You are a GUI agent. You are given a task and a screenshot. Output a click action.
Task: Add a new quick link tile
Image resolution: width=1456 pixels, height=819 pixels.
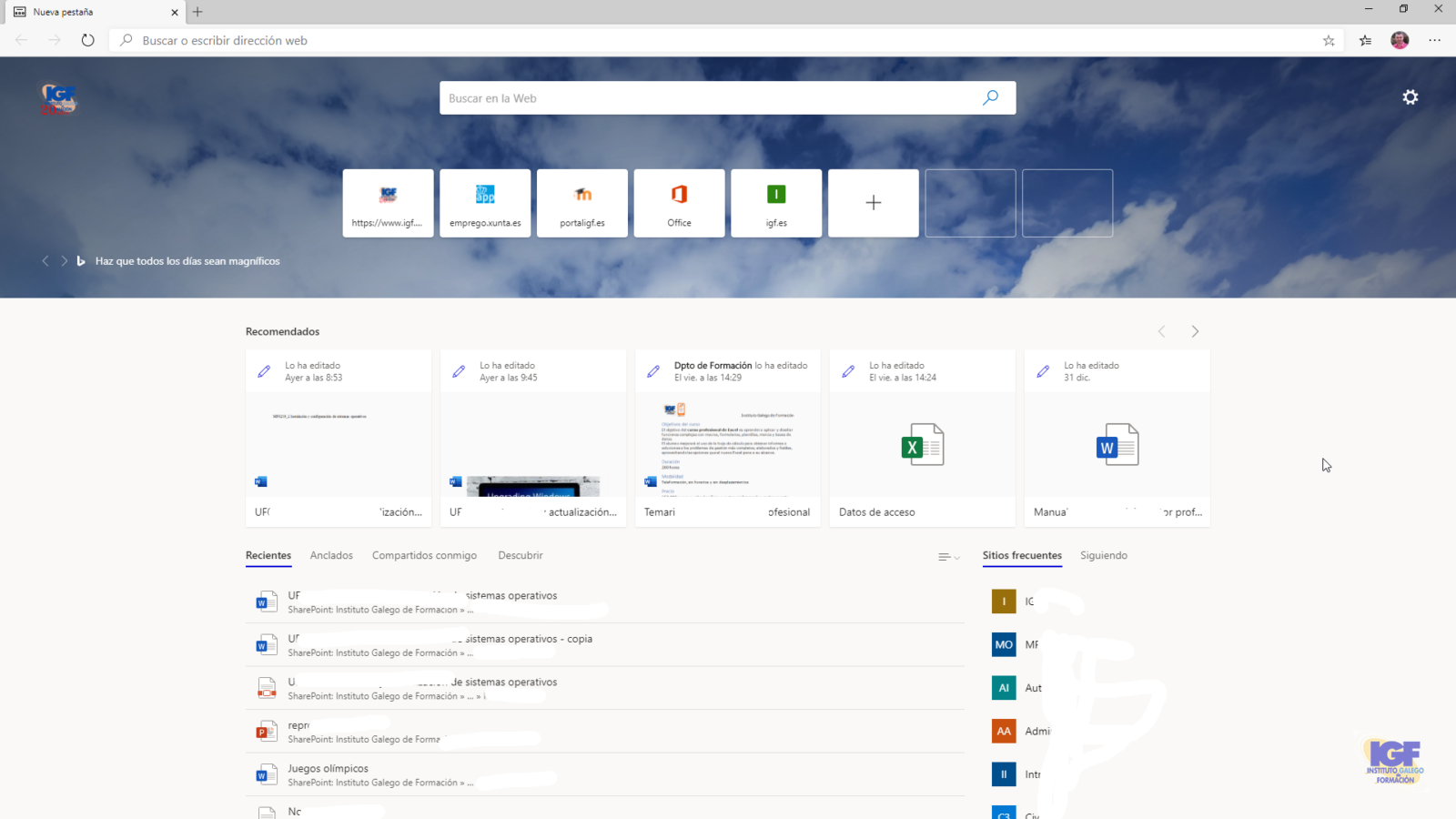[873, 203]
